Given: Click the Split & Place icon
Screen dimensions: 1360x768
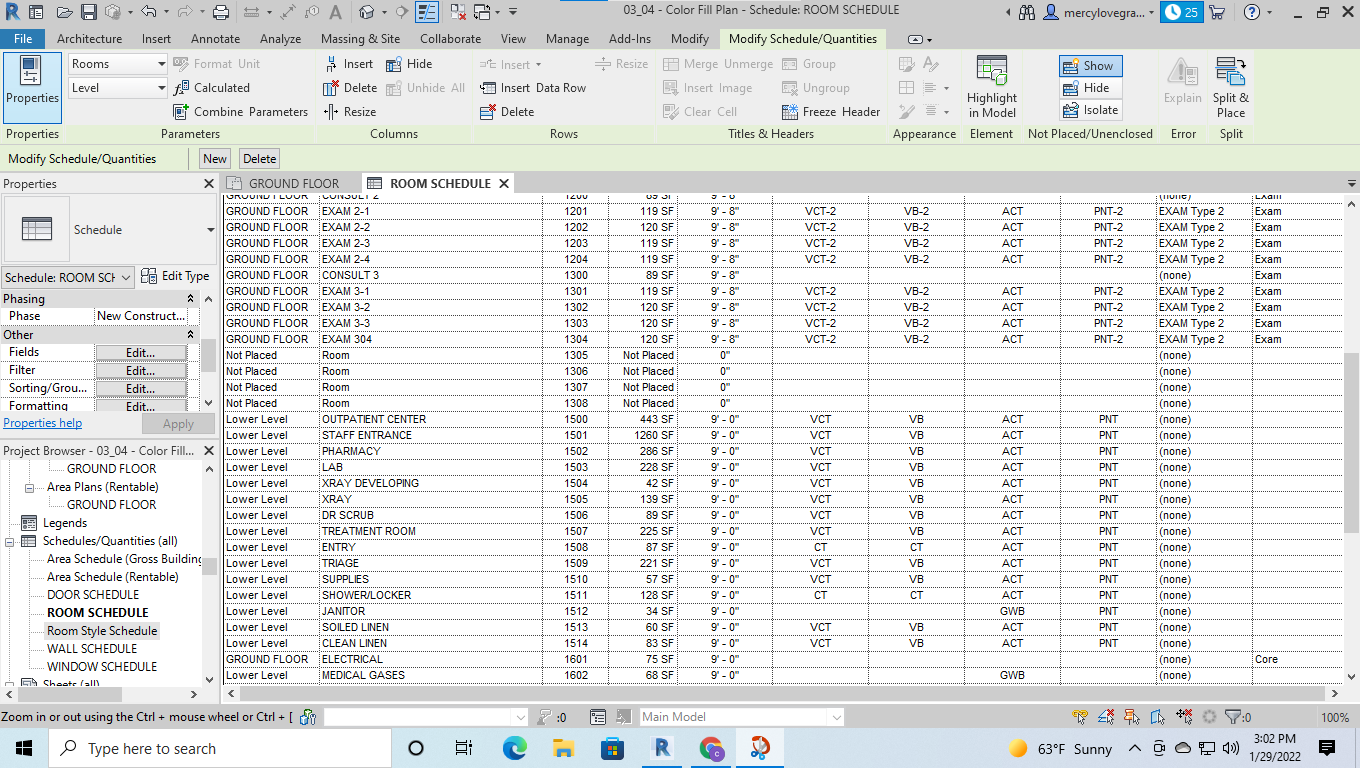Looking at the screenshot, I should point(1231,87).
